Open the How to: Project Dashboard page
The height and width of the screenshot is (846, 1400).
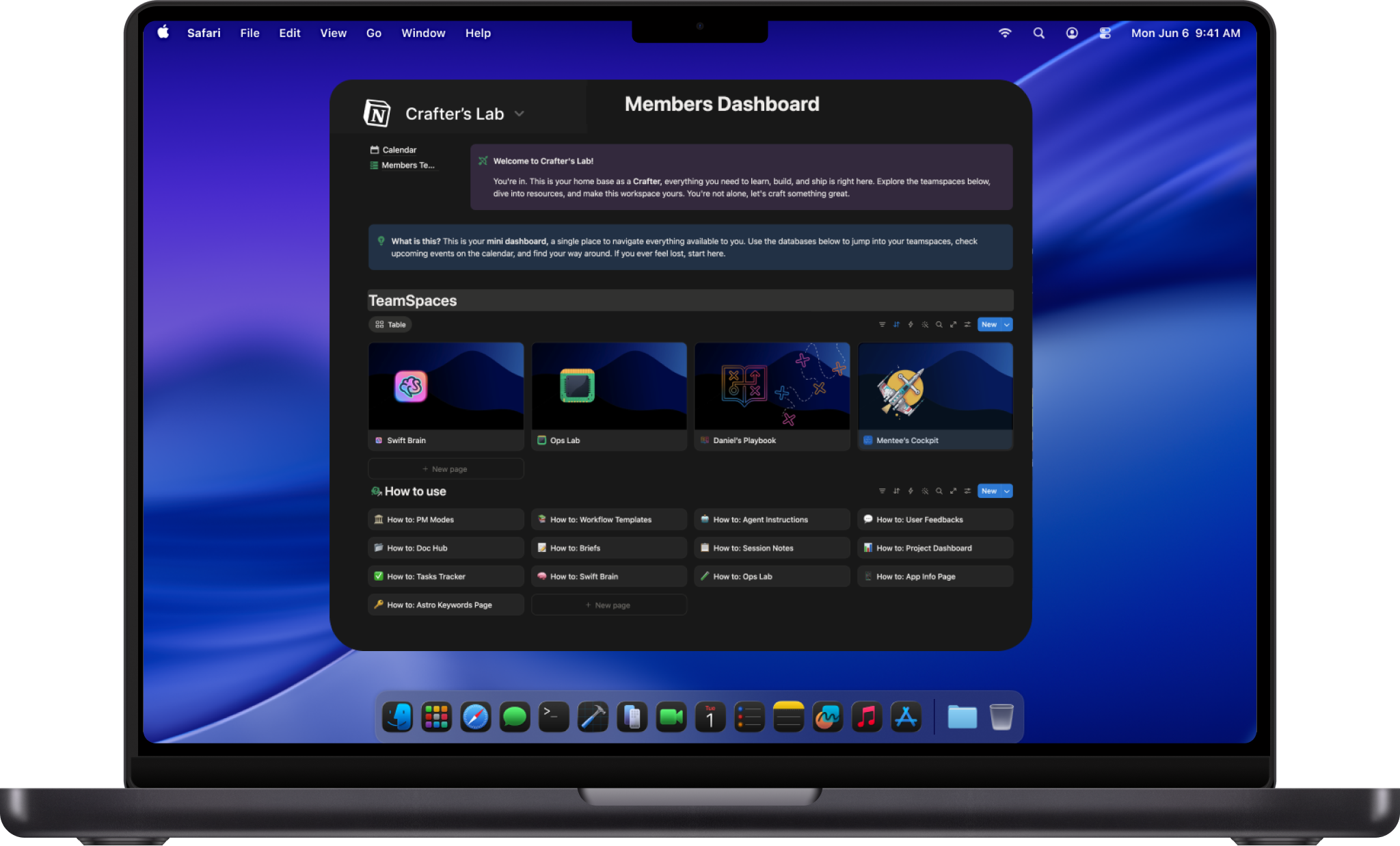935,548
